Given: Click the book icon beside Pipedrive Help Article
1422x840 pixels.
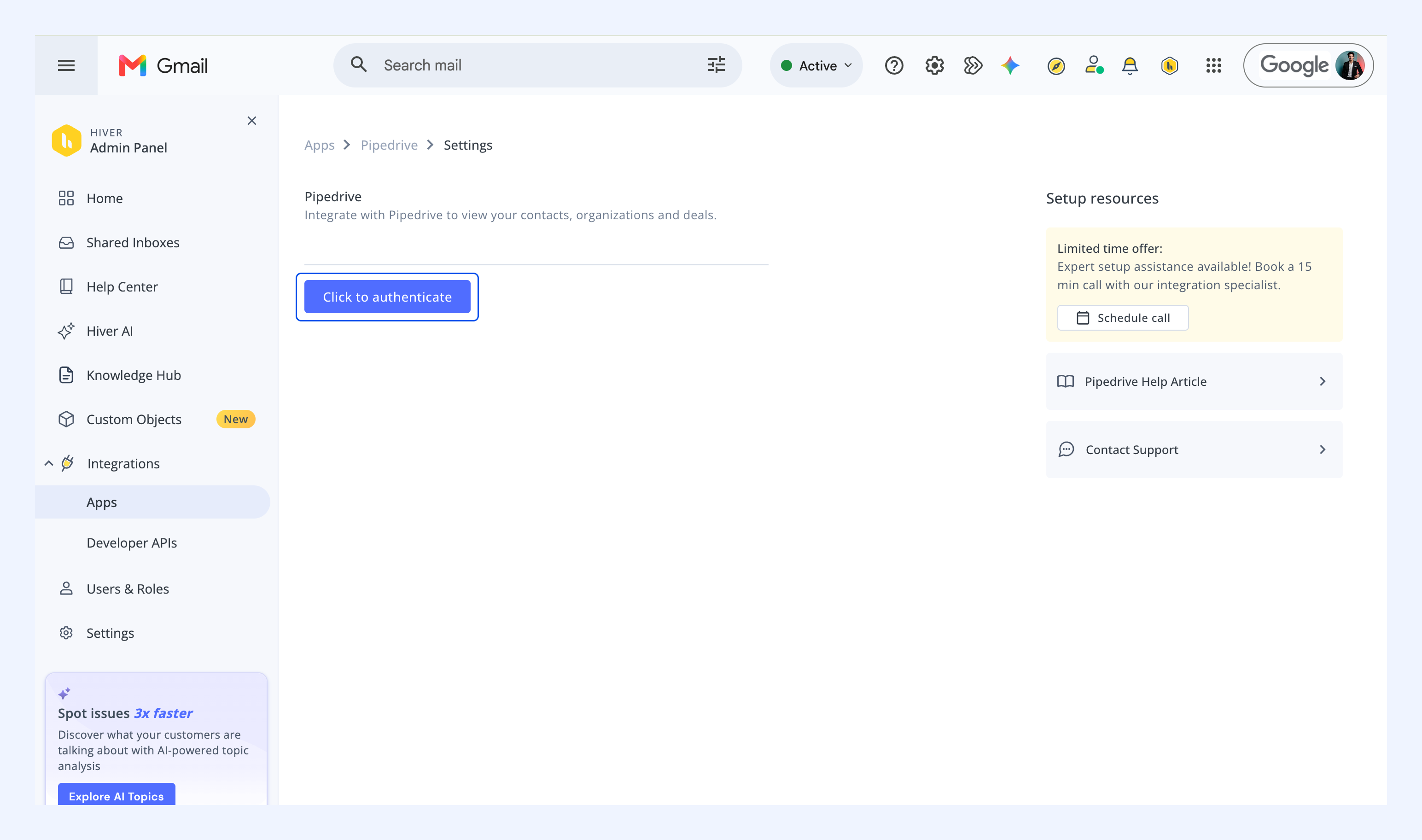Looking at the screenshot, I should [x=1066, y=381].
